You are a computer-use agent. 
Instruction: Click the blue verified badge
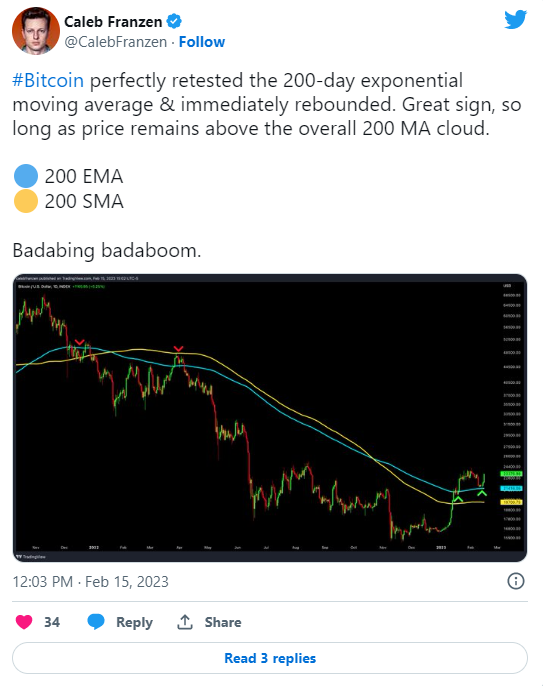point(174,21)
